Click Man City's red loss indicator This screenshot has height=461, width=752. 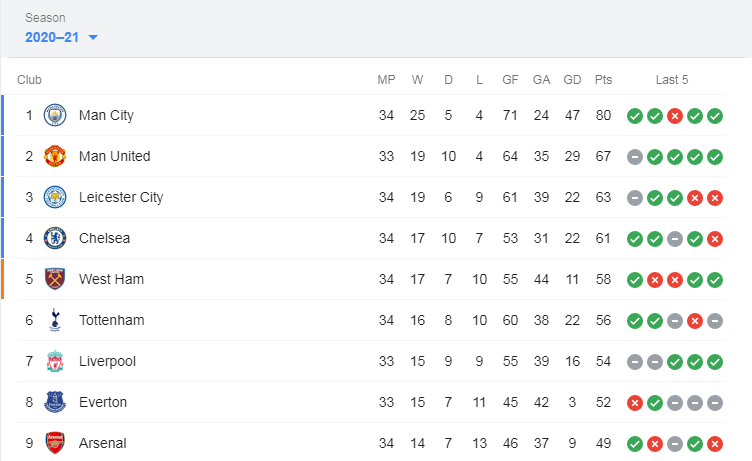click(x=675, y=116)
